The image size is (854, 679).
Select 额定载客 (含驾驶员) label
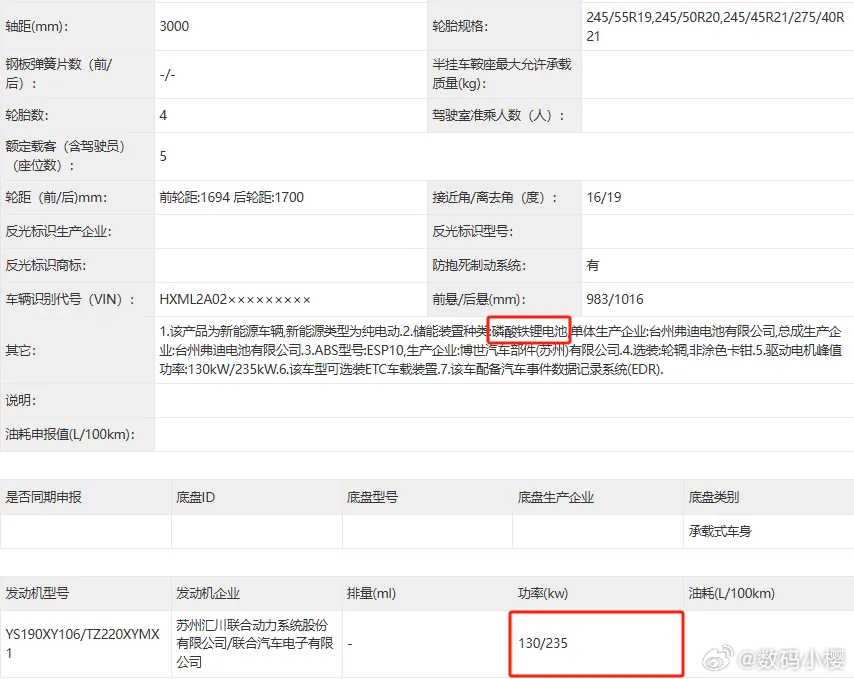65,156
